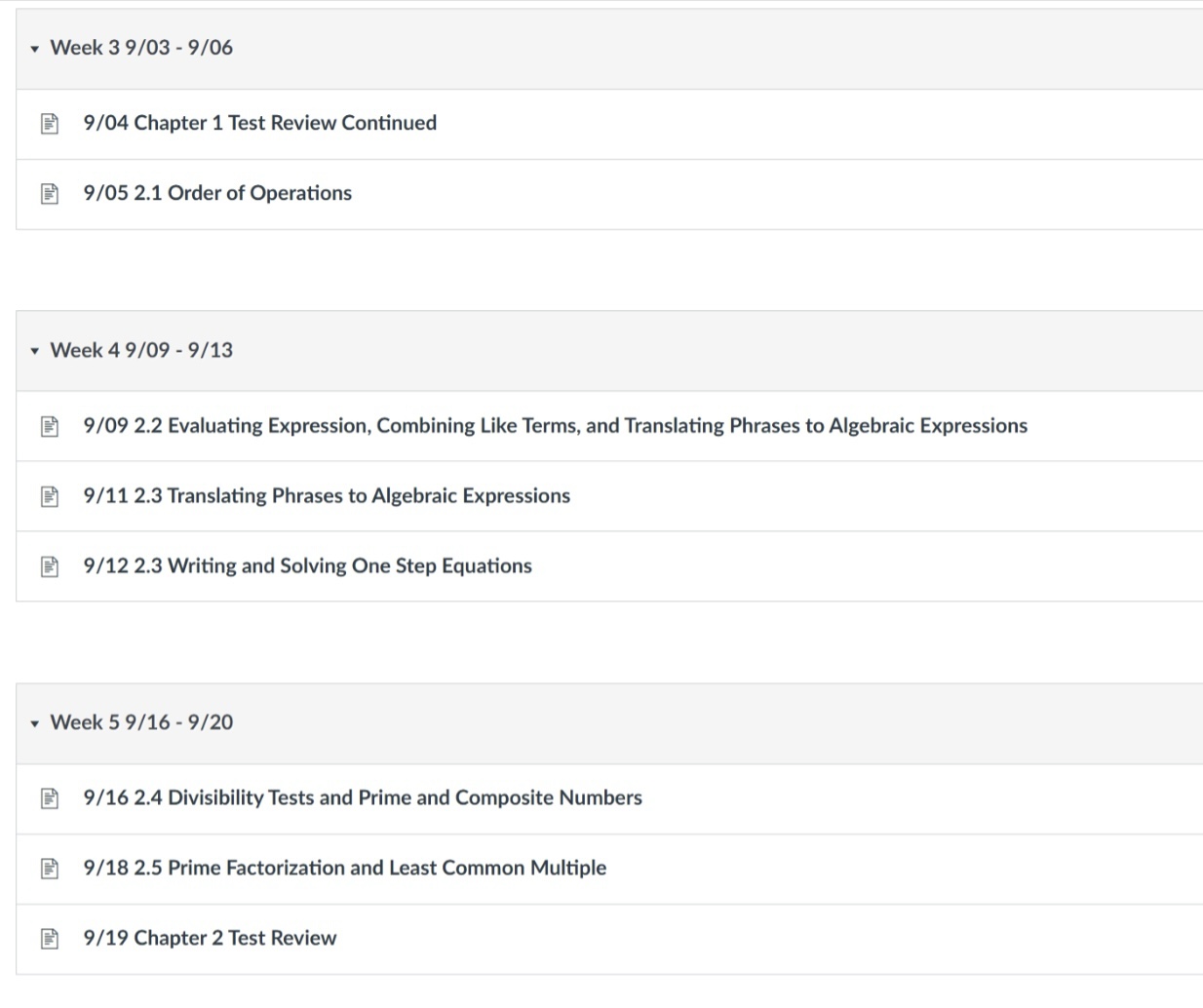Click page icon beside 9/09 2.2 Evaluating Expression
This screenshot has width=1203, height=1008.
(x=50, y=426)
